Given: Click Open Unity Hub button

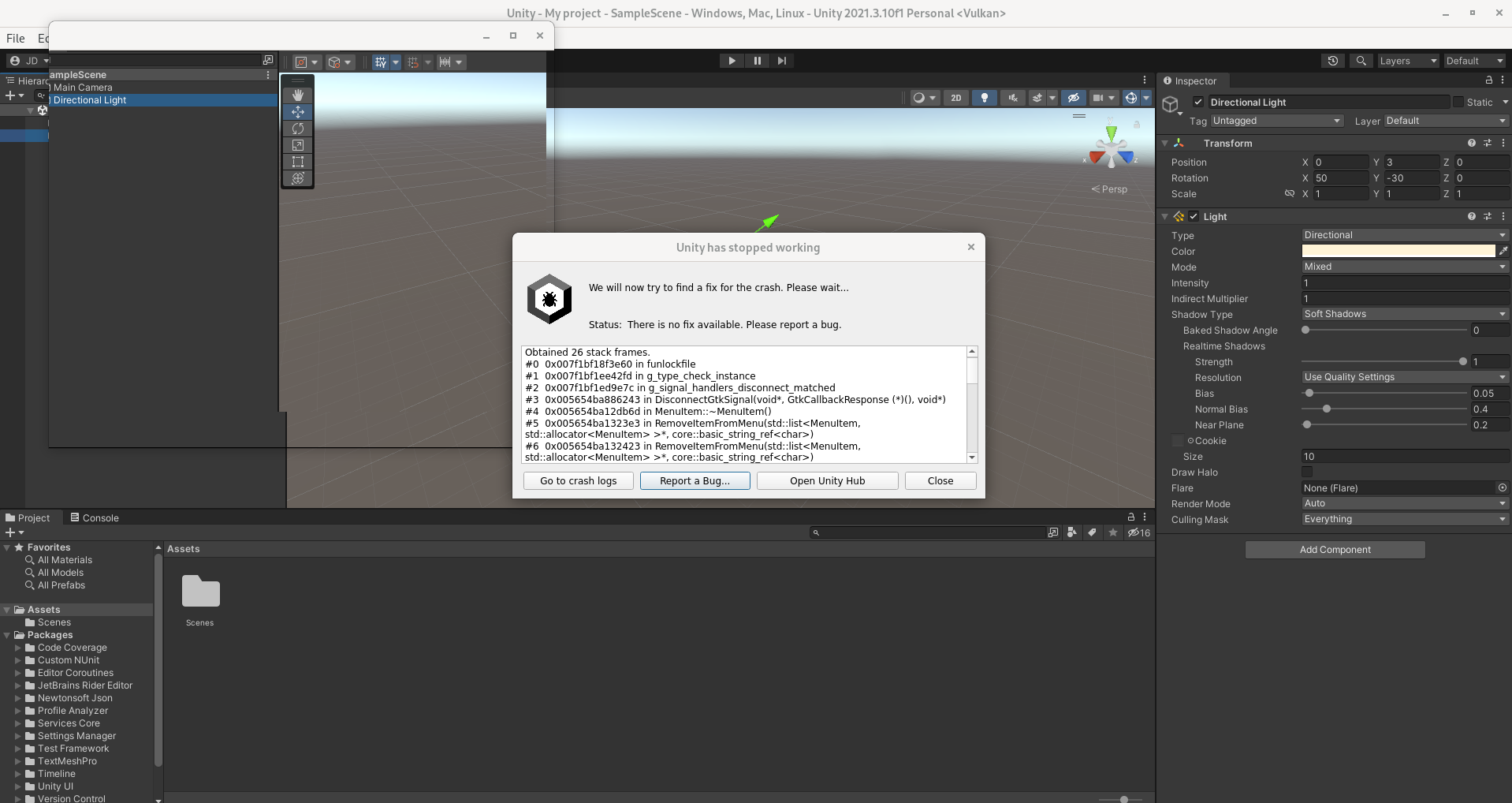Looking at the screenshot, I should click(x=827, y=480).
